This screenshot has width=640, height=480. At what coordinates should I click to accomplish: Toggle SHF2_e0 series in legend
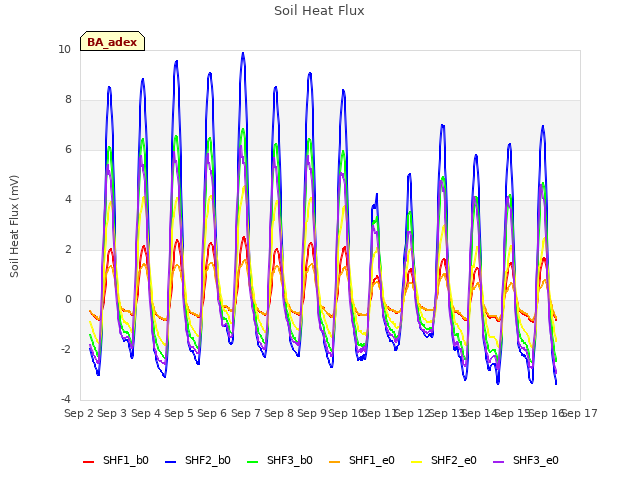tap(444, 461)
